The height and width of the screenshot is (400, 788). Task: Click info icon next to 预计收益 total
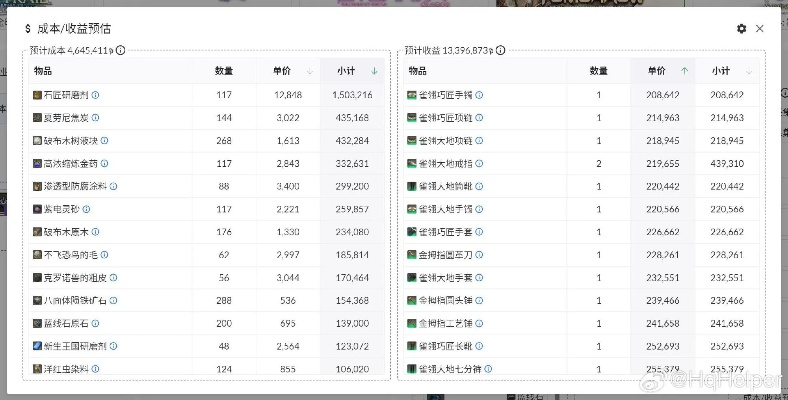pyautogui.click(x=500, y=50)
